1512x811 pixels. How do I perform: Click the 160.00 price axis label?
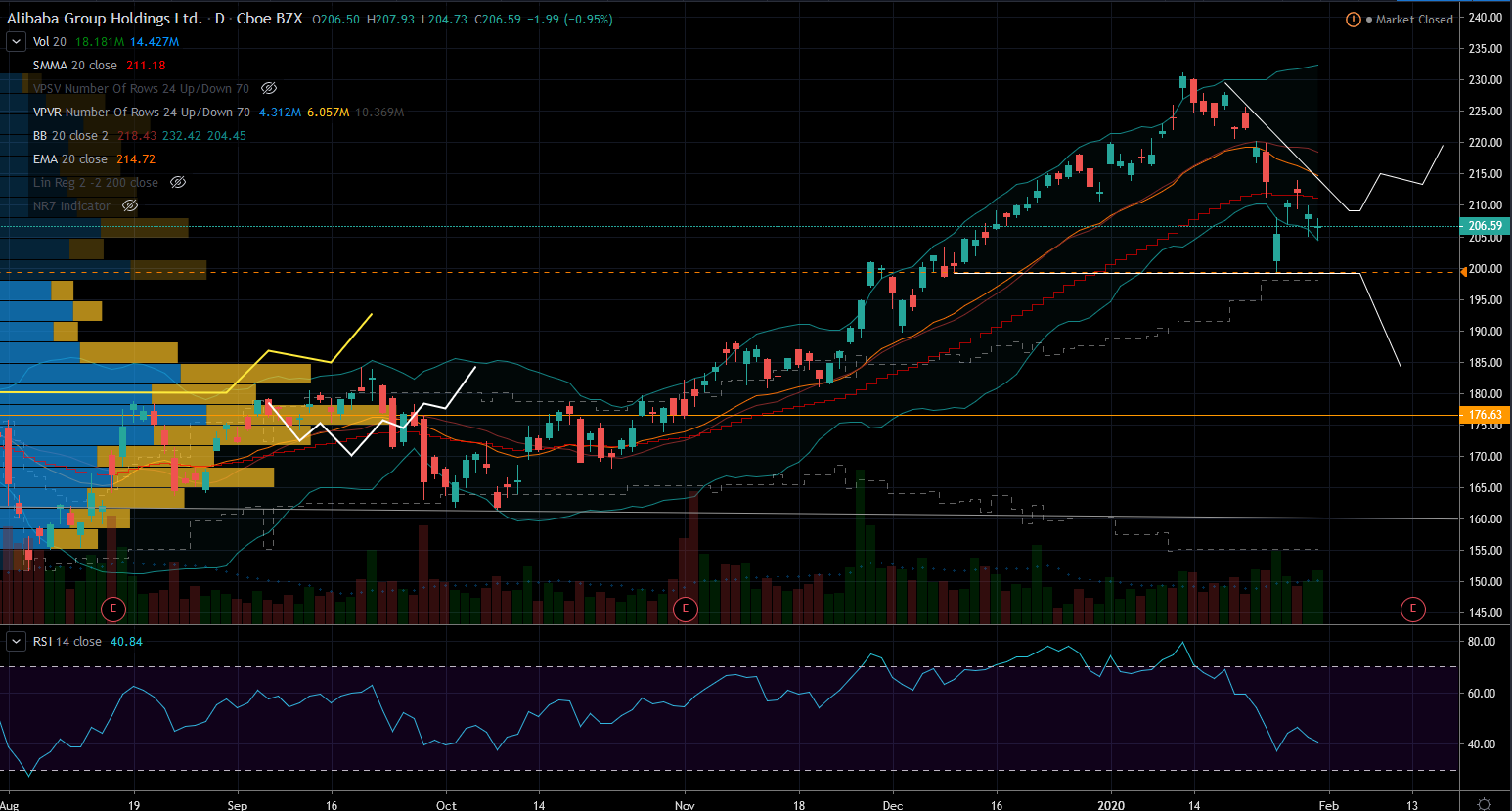[1485, 519]
